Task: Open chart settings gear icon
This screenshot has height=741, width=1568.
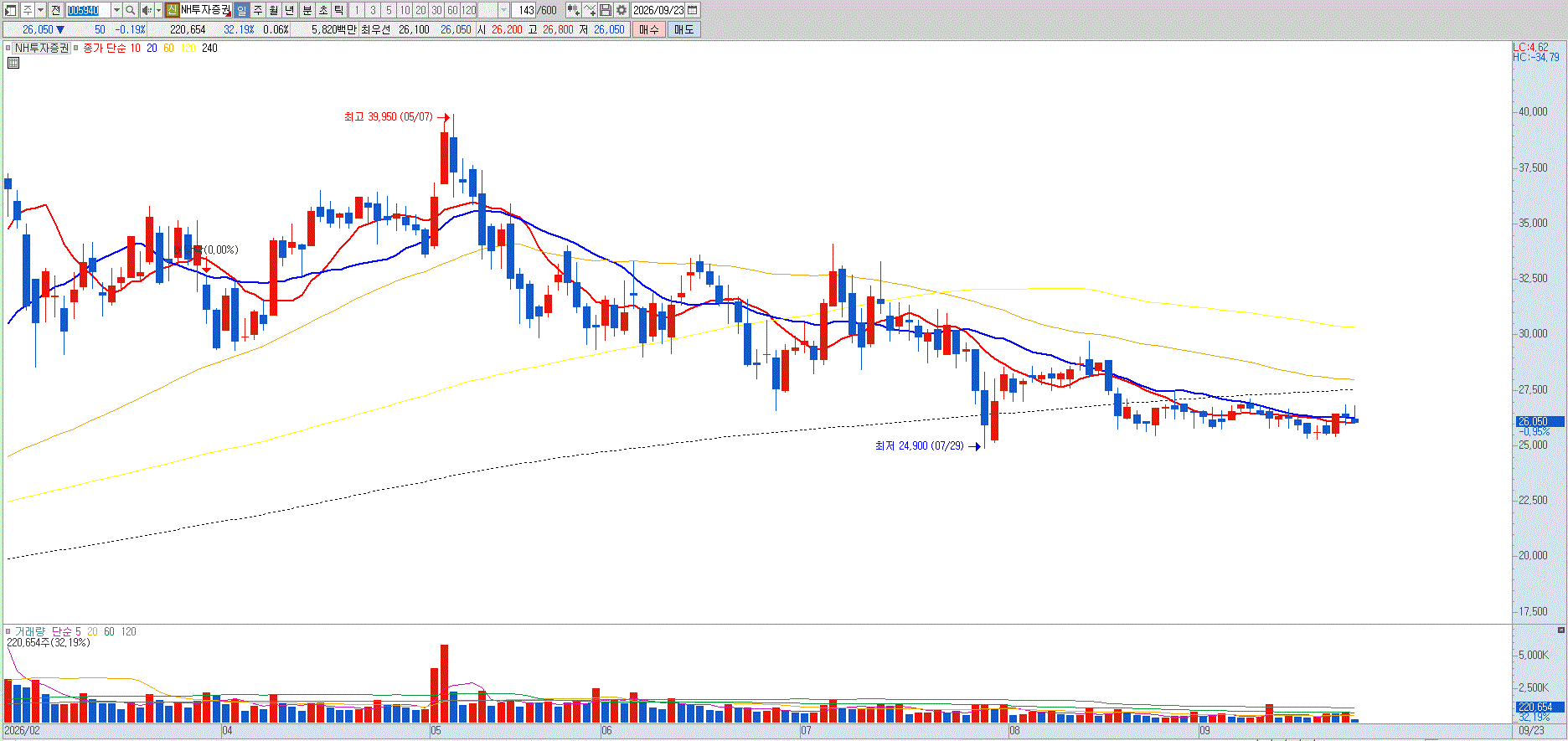Action: click(x=622, y=10)
